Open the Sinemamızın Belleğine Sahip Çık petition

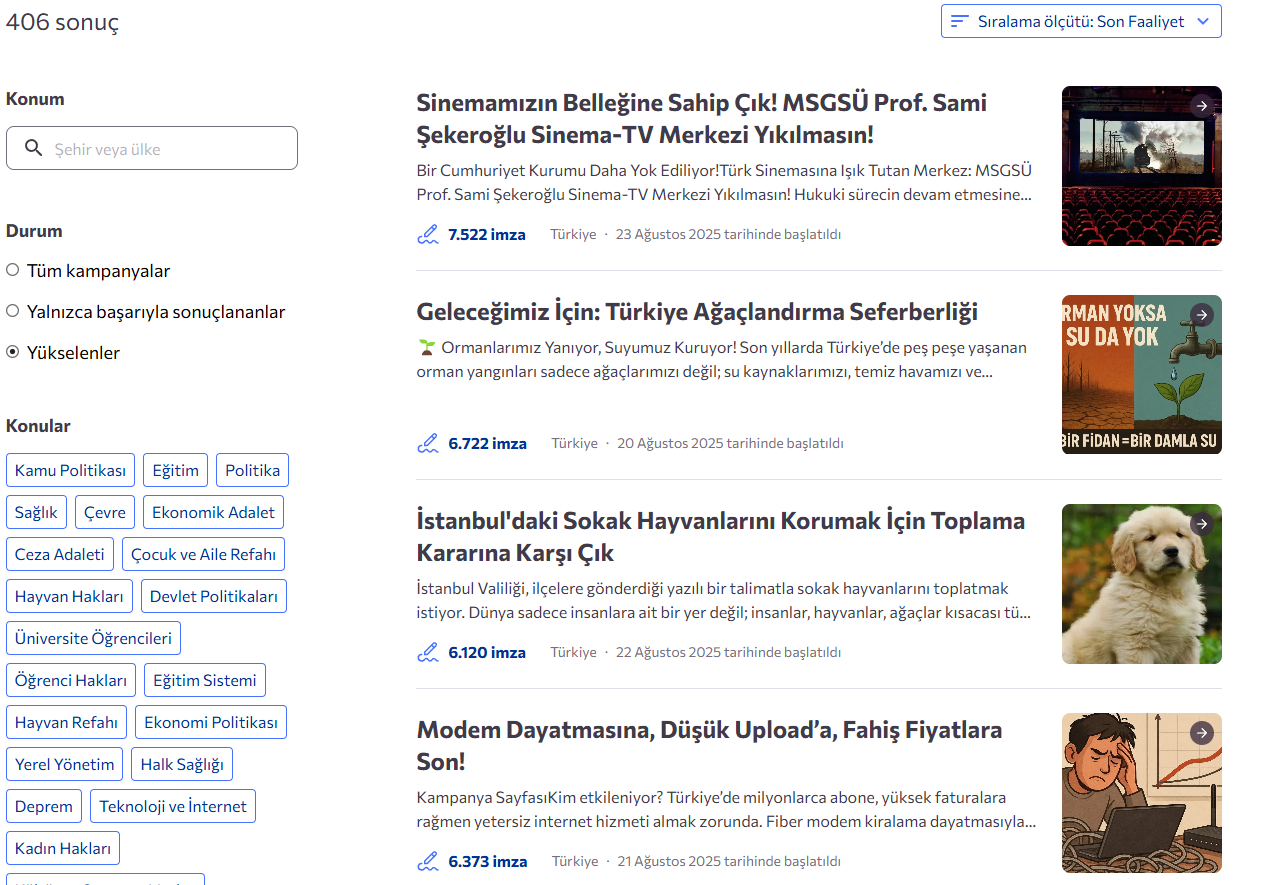(702, 118)
